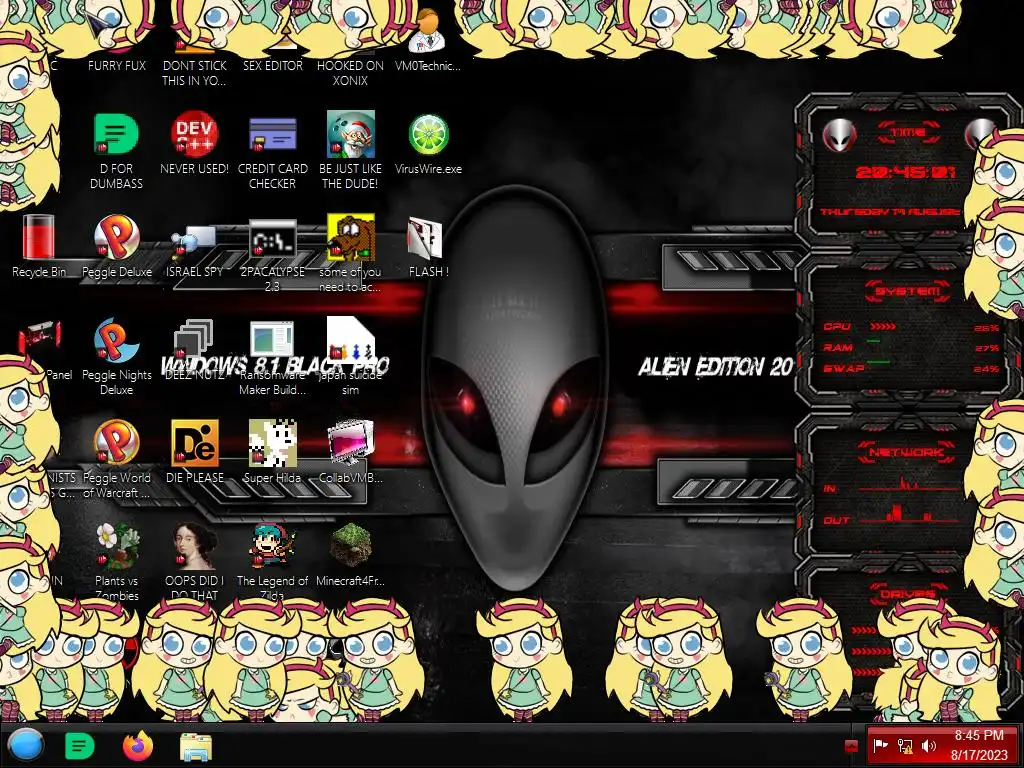
Task: Launch Peggle Nights Deluxe shortcut
Action: (x=116, y=340)
